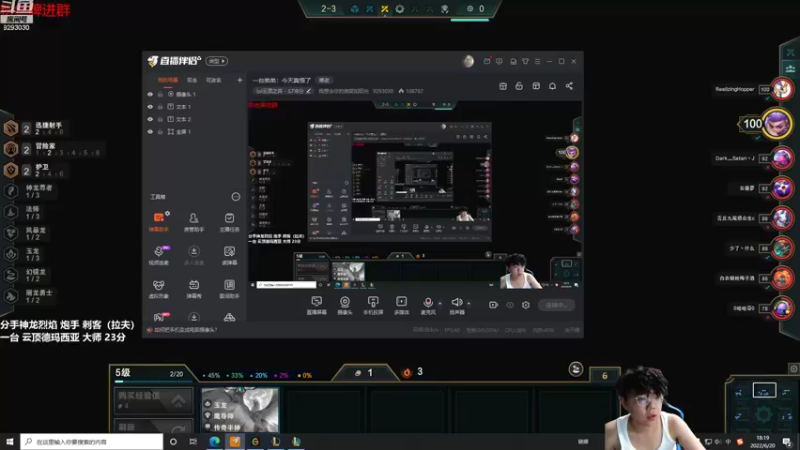This screenshot has width=800, height=450.
Task: Select the 全屏 1 source row
Action: coord(195,132)
